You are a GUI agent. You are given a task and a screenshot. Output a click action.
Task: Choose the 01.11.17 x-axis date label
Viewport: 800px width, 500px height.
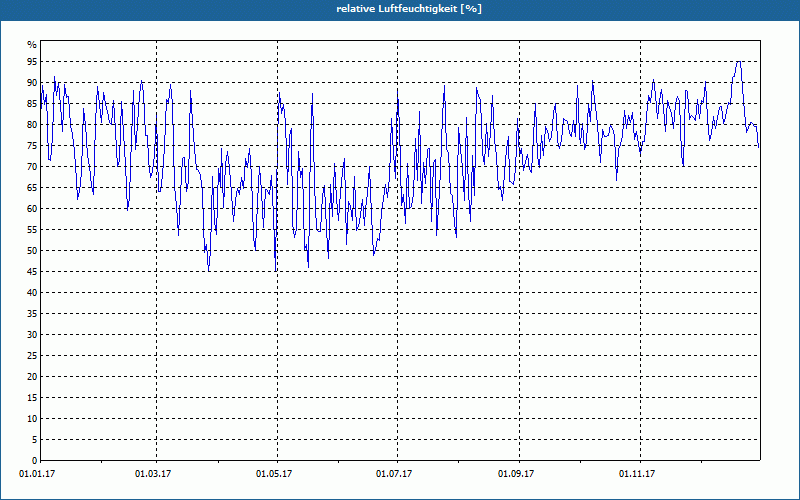tap(637, 473)
